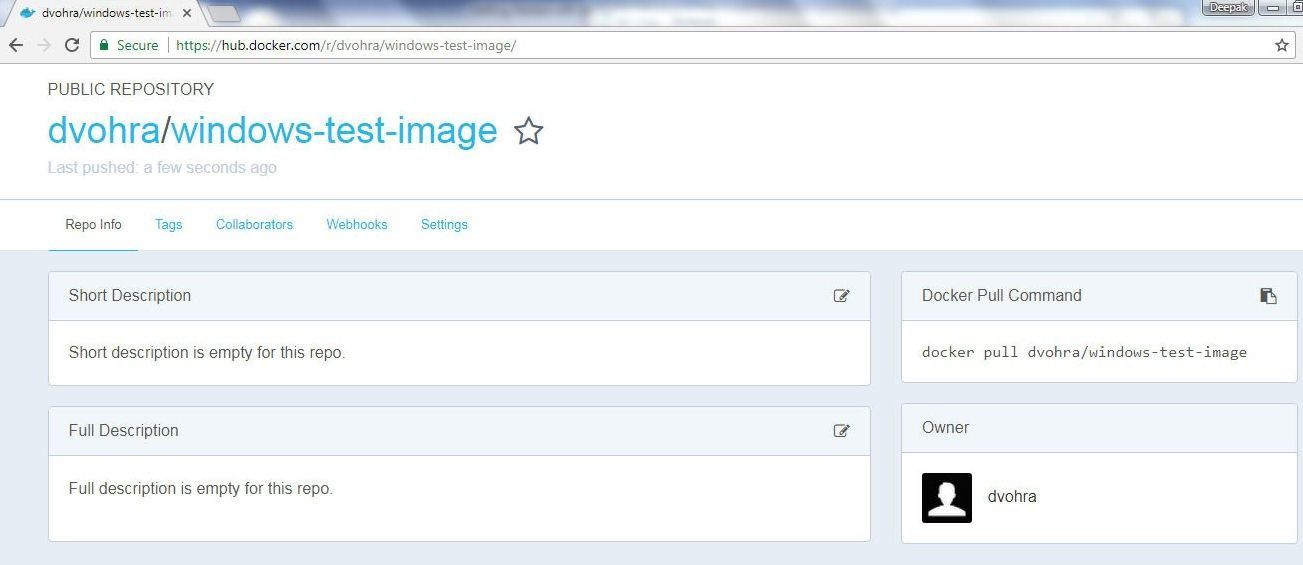
Task: Click the Owner panel header
Action: (x=1099, y=428)
